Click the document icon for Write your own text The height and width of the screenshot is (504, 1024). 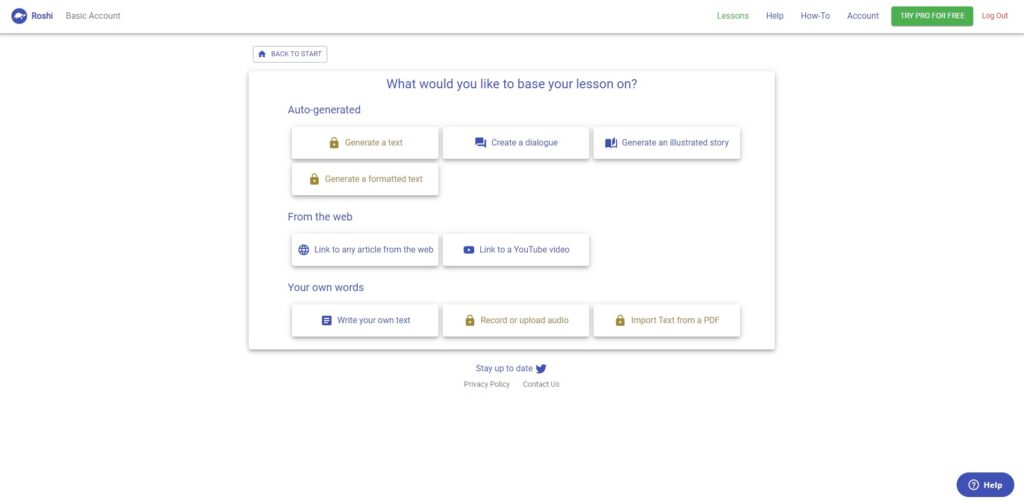pyautogui.click(x=326, y=321)
